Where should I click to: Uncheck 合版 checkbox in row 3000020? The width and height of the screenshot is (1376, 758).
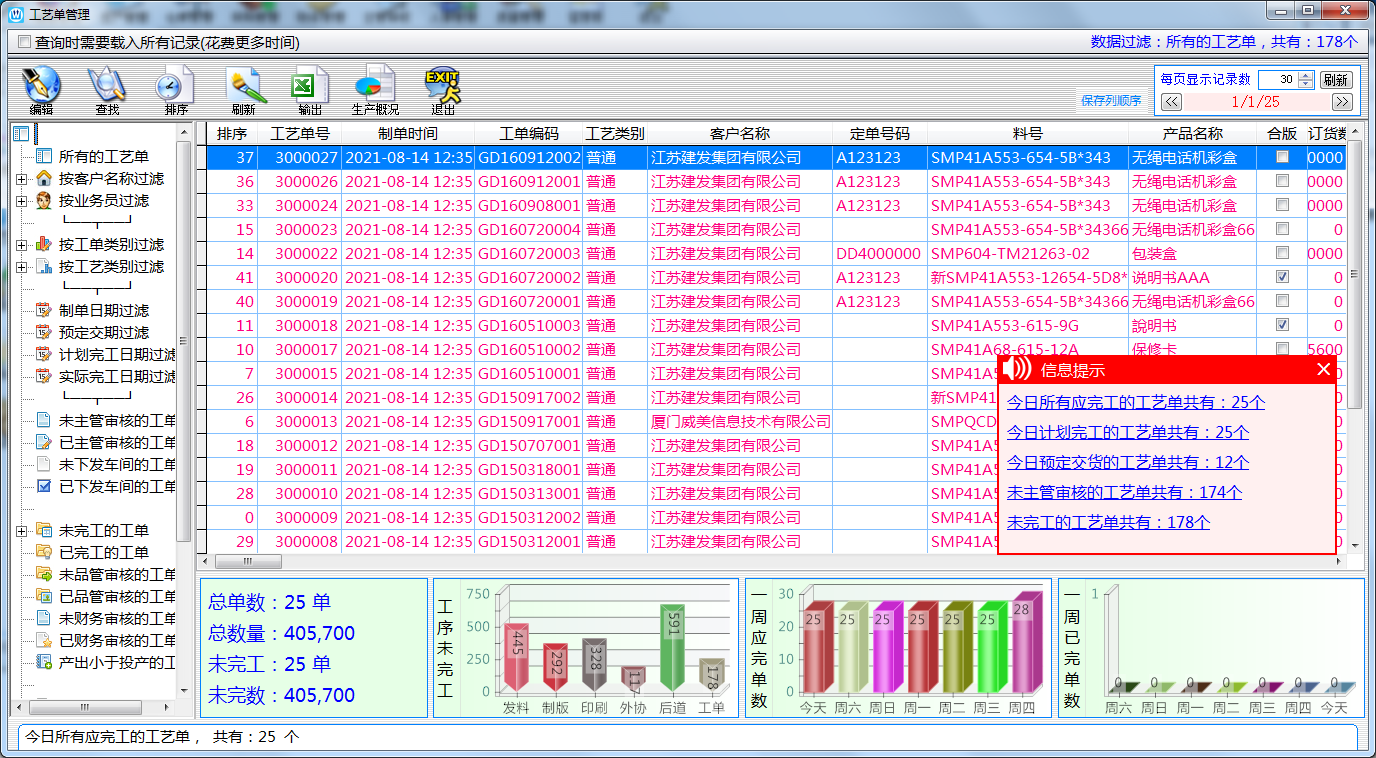pyautogui.click(x=1282, y=277)
